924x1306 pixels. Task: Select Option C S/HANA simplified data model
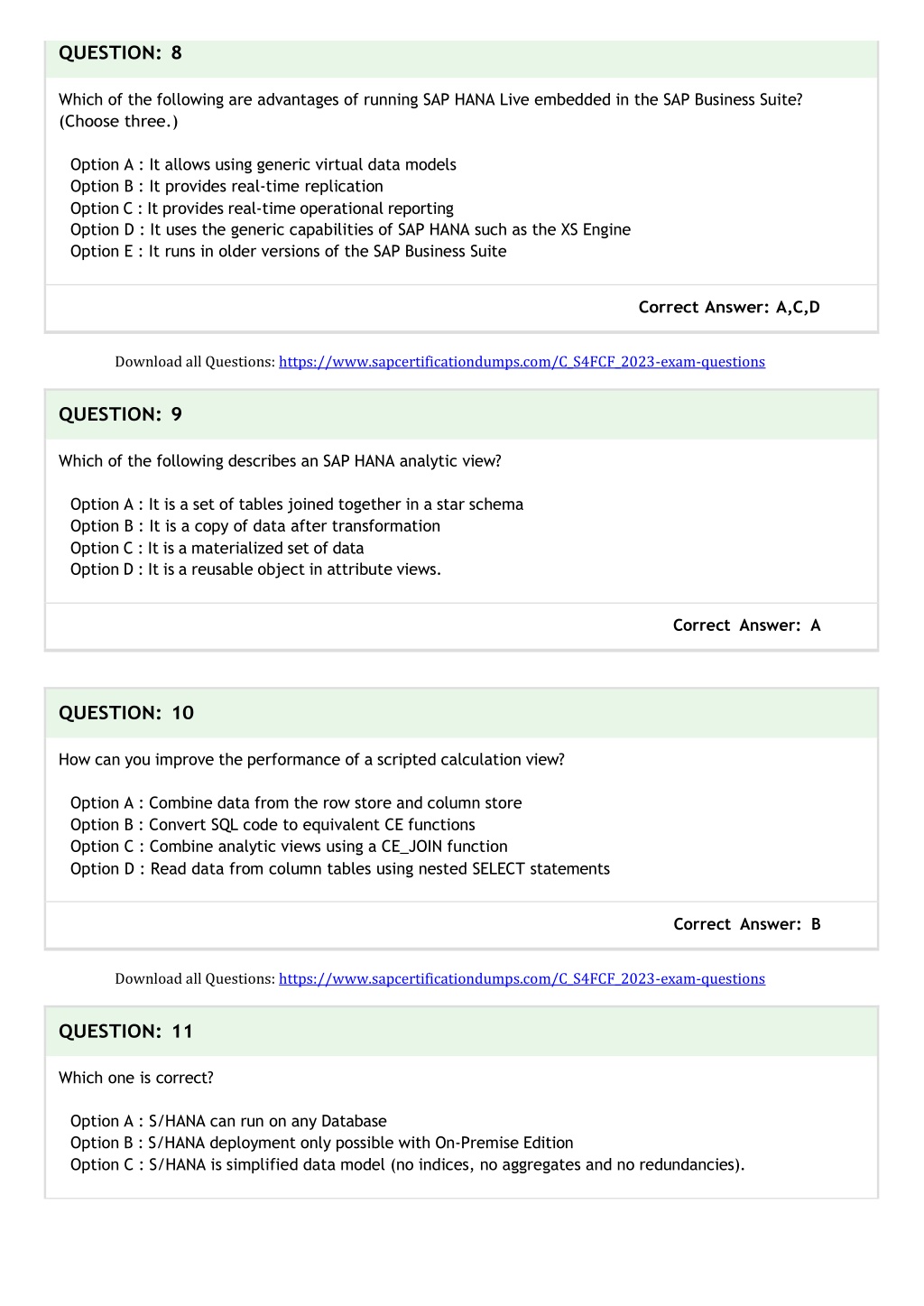408,1164
